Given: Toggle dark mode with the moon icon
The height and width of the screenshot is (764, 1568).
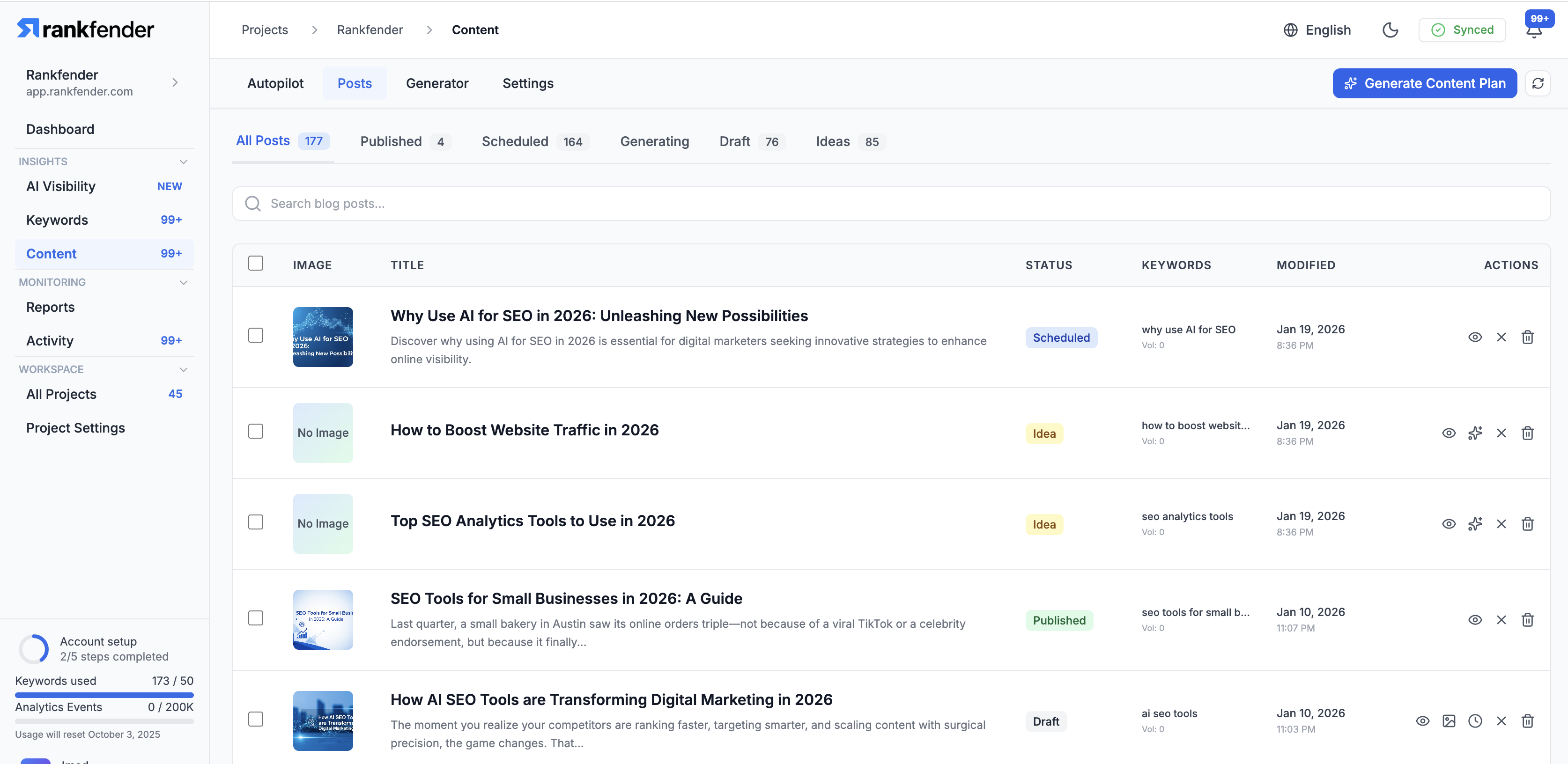Looking at the screenshot, I should 1390,29.
